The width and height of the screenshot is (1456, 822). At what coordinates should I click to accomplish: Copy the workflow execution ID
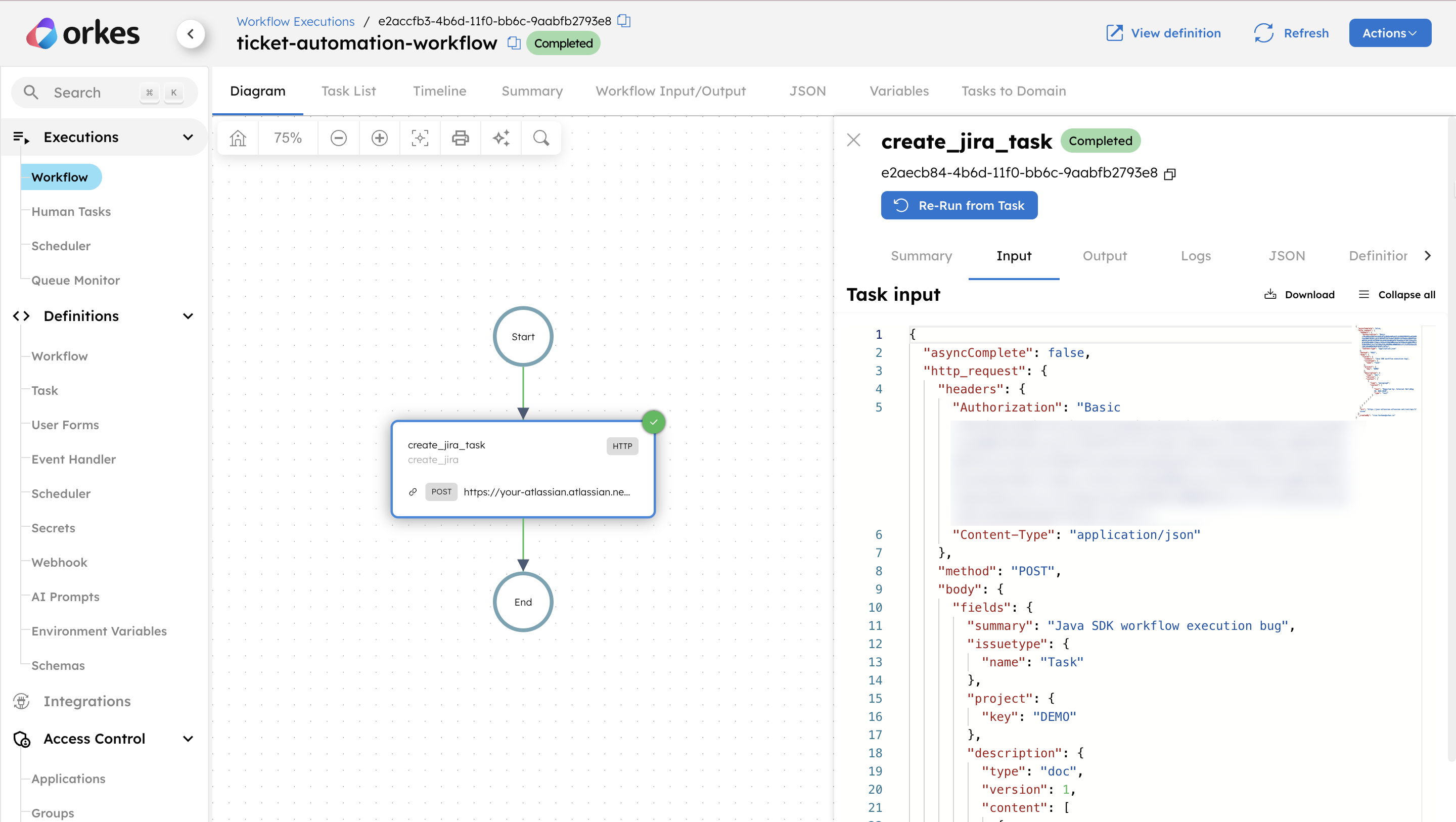point(624,21)
